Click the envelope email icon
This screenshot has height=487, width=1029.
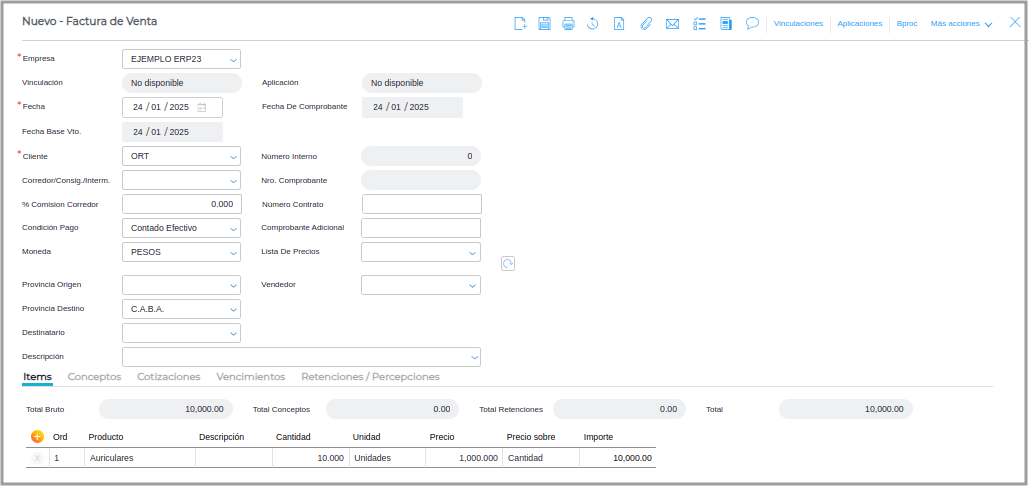[672, 23]
